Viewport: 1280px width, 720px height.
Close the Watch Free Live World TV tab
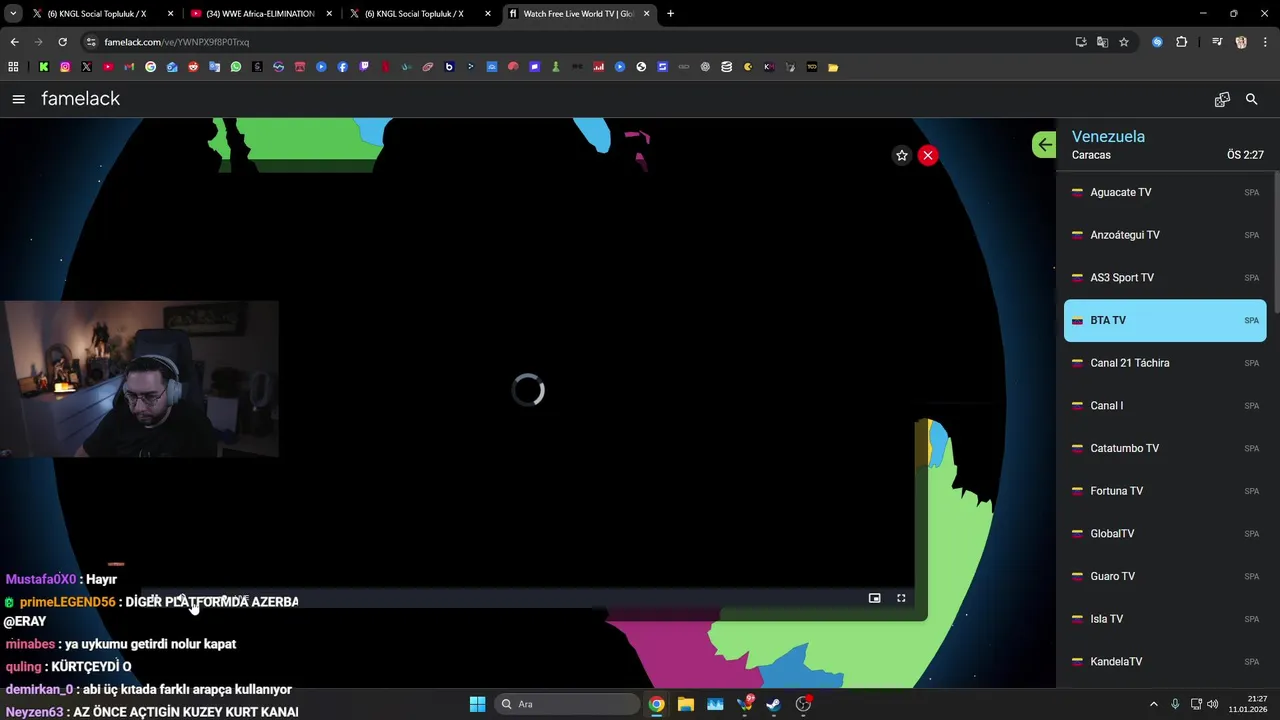click(x=646, y=14)
